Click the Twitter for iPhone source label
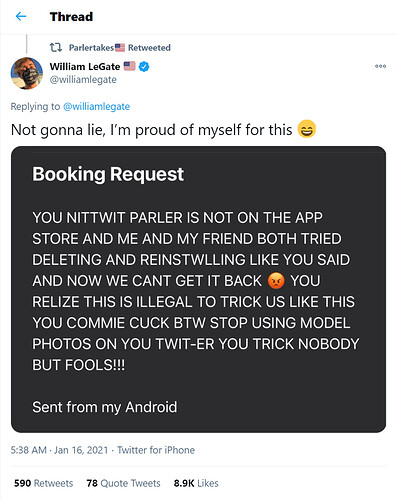The image size is (397, 499). click(156, 450)
